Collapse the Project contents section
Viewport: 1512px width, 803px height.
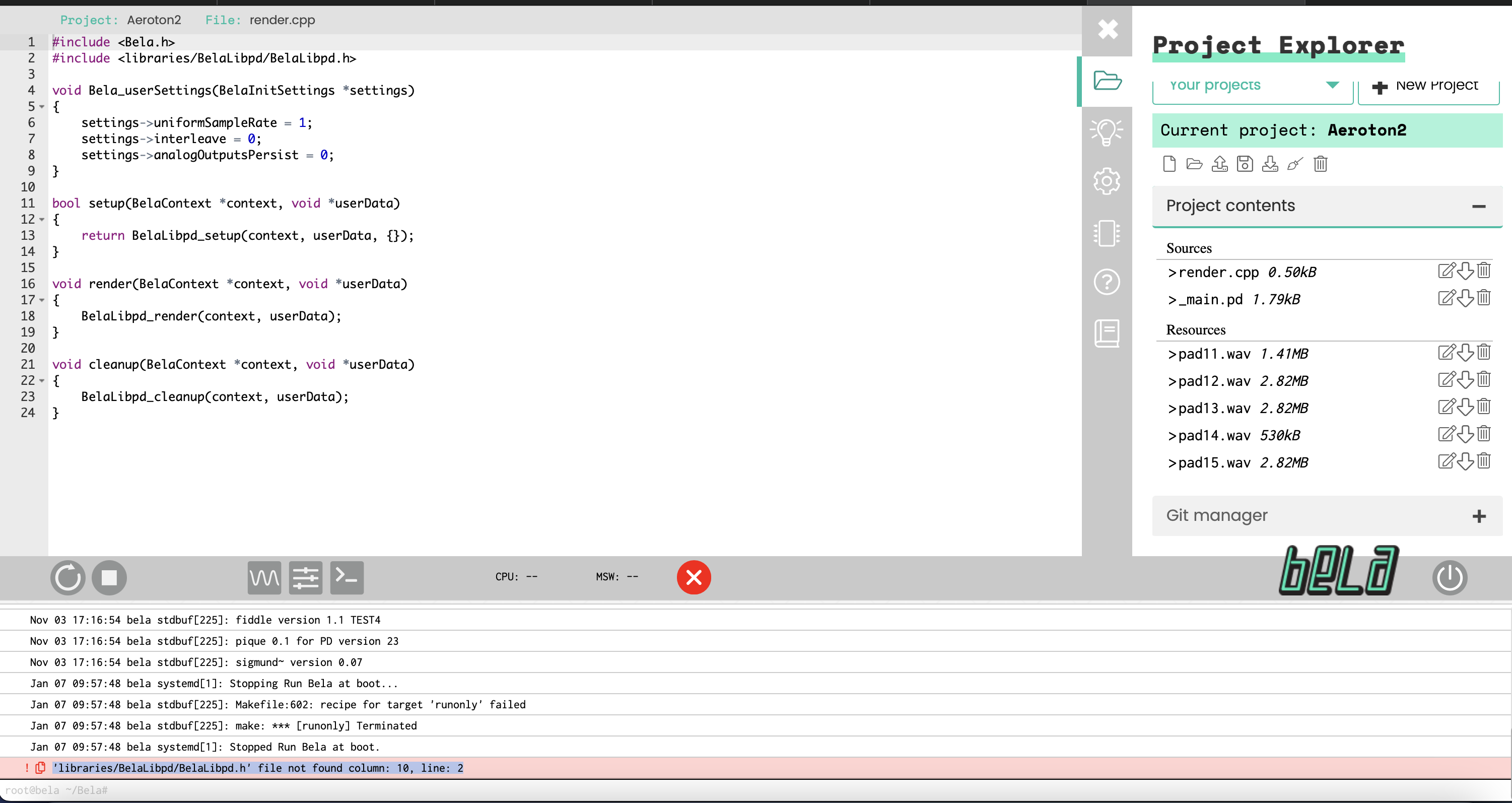tap(1479, 206)
